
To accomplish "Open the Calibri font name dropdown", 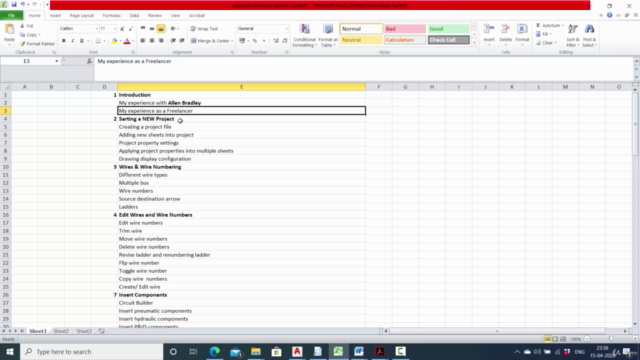I will tap(97, 29).
